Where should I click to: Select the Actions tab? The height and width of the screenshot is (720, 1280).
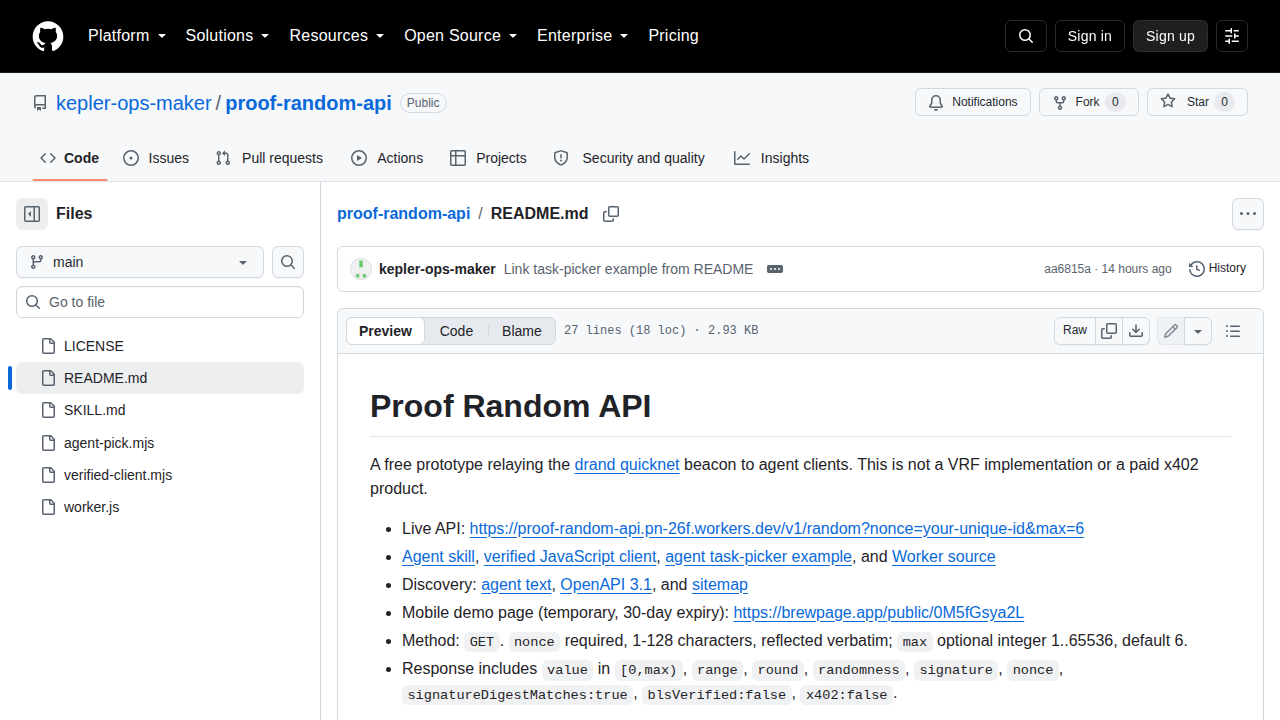[387, 158]
